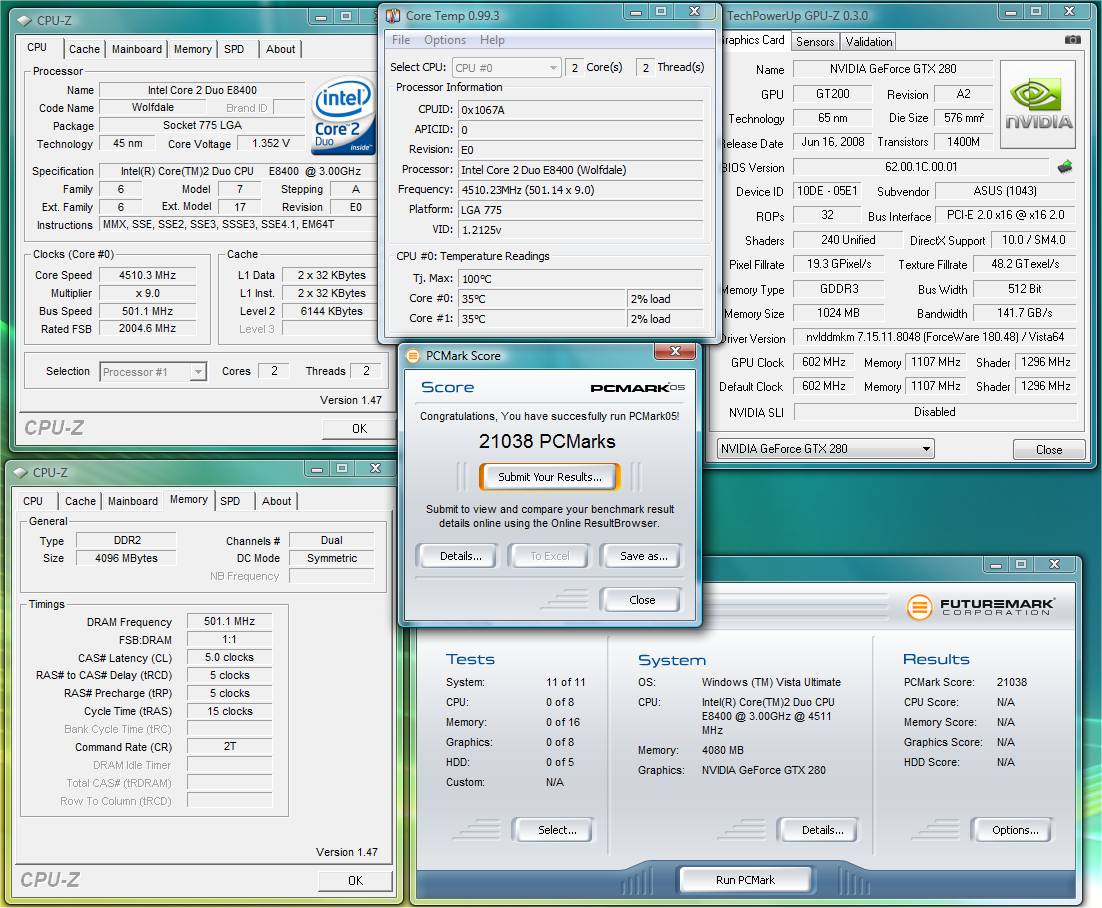Screen dimensions: 1102x908
Task: Click the To Excel button
Action: coord(550,556)
